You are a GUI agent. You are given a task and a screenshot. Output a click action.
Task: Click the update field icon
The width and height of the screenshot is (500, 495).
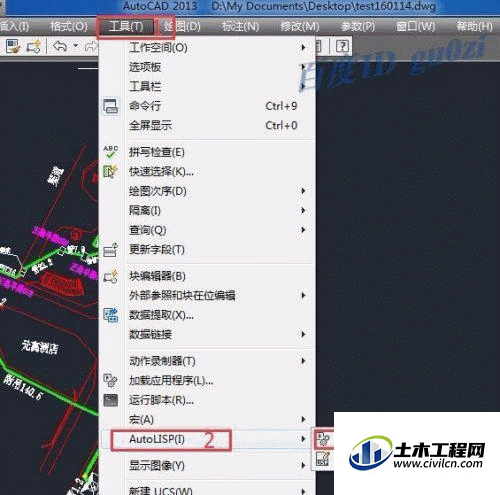pyautogui.click(x=110, y=250)
